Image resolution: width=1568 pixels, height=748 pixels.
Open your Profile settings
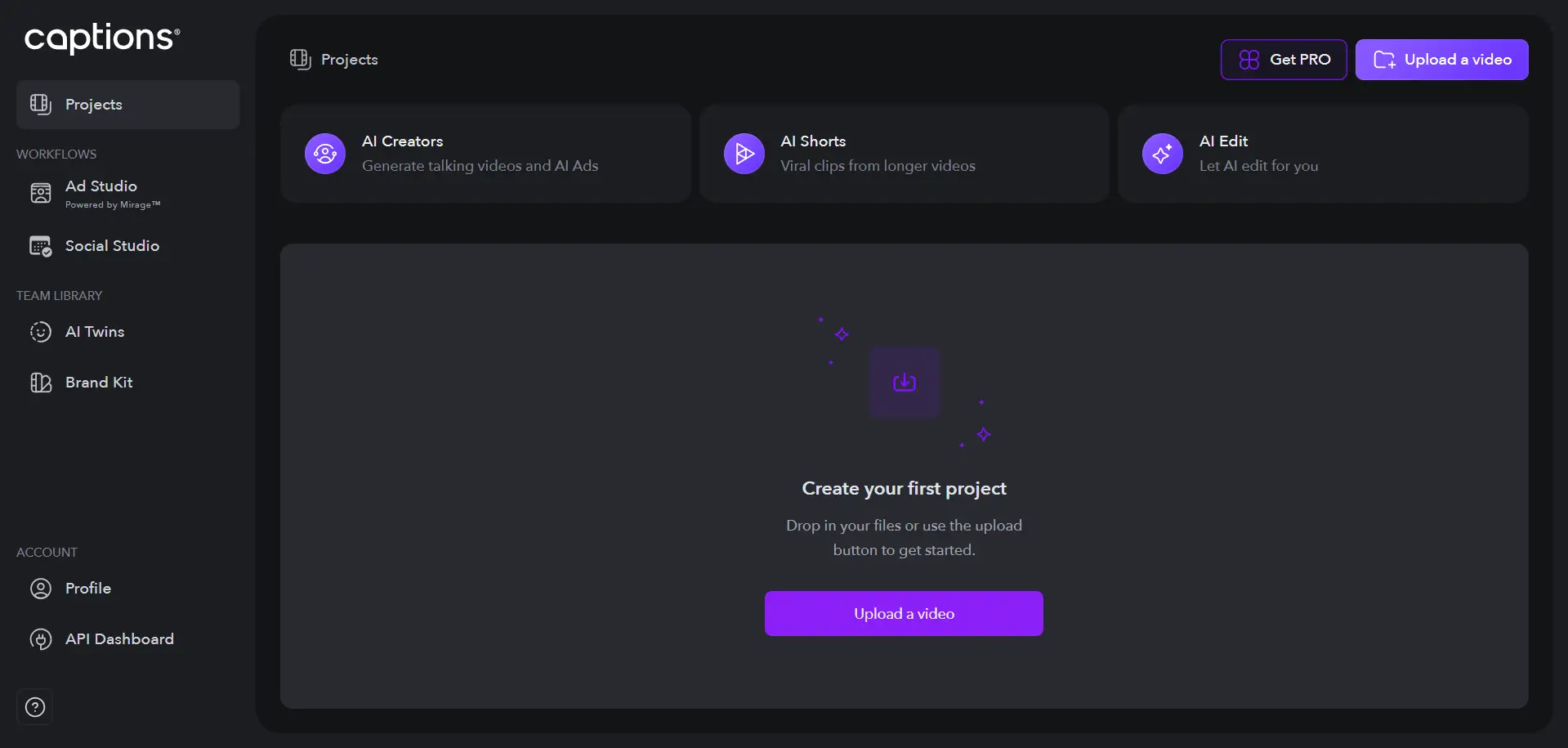88,588
